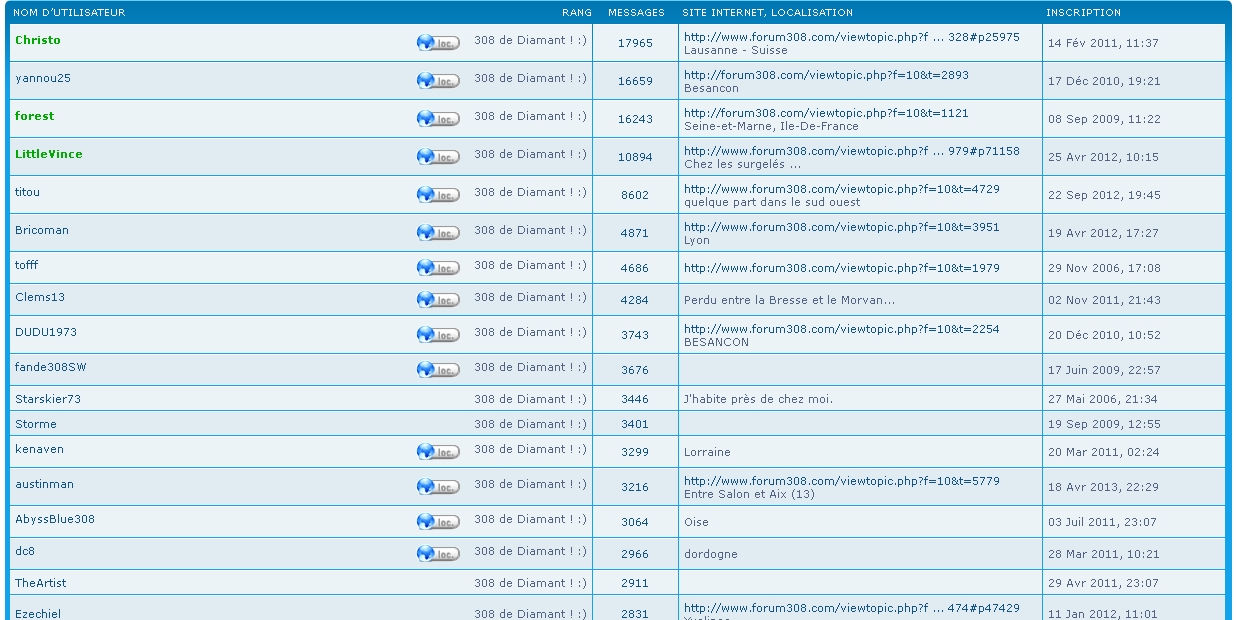Open DUDU1973's website topic link
The height and width of the screenshot is (620, 1236).
click(841, 329)
